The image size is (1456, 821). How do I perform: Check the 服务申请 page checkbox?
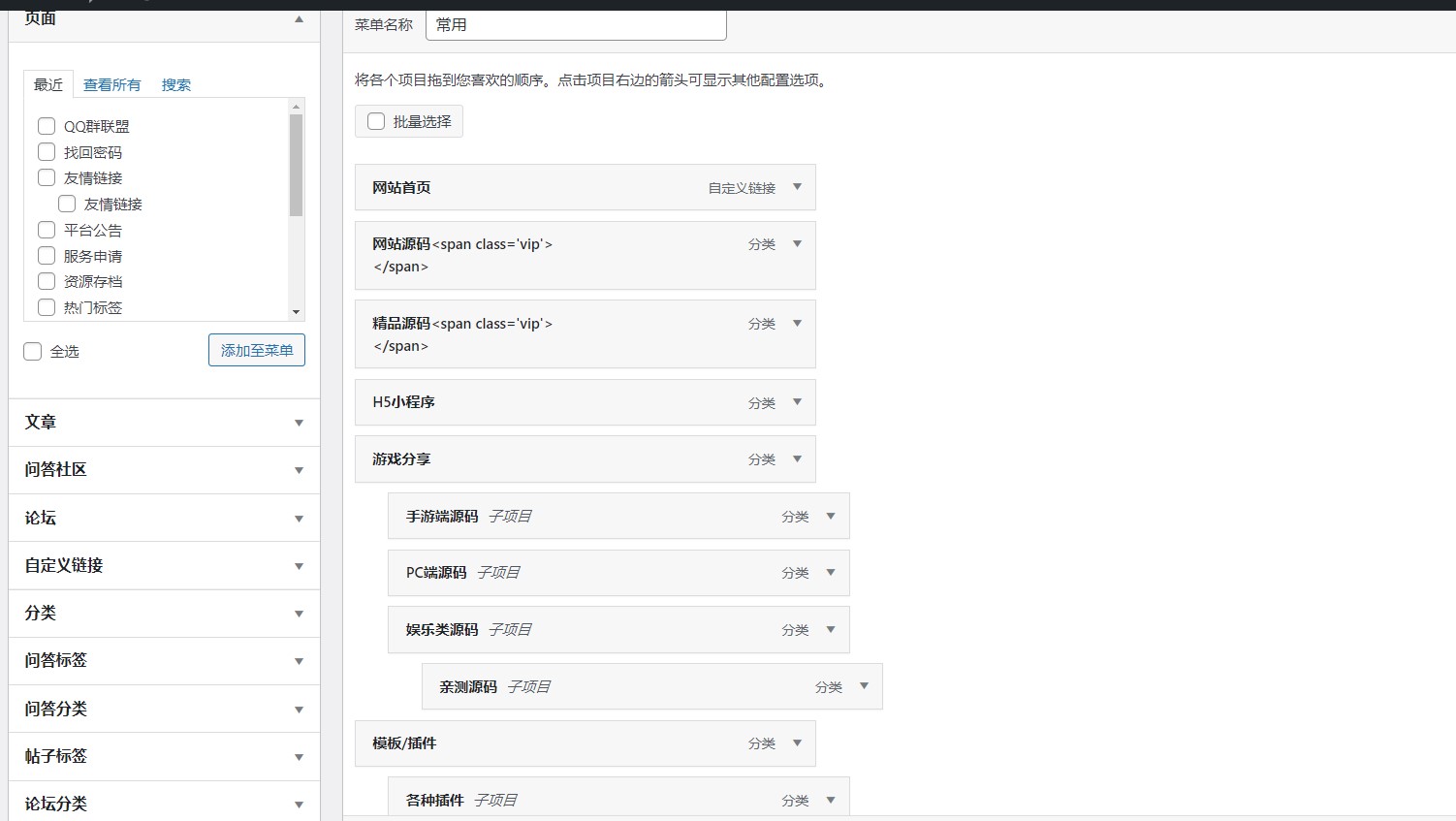pos(47,256)
